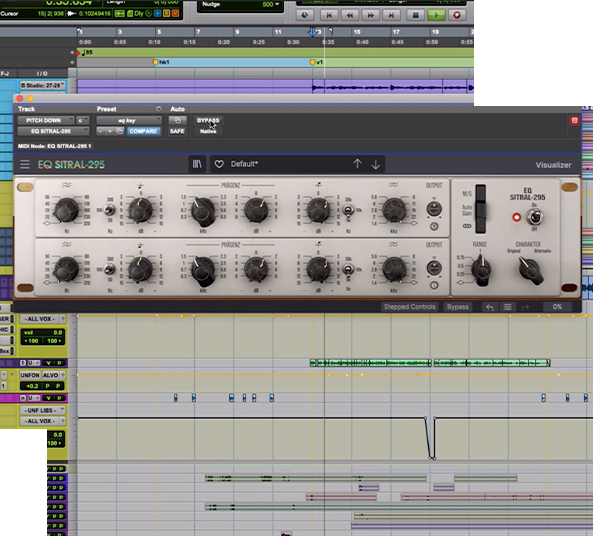
Task: Click the preset settings circle icon in header
Action: point(158,109)
